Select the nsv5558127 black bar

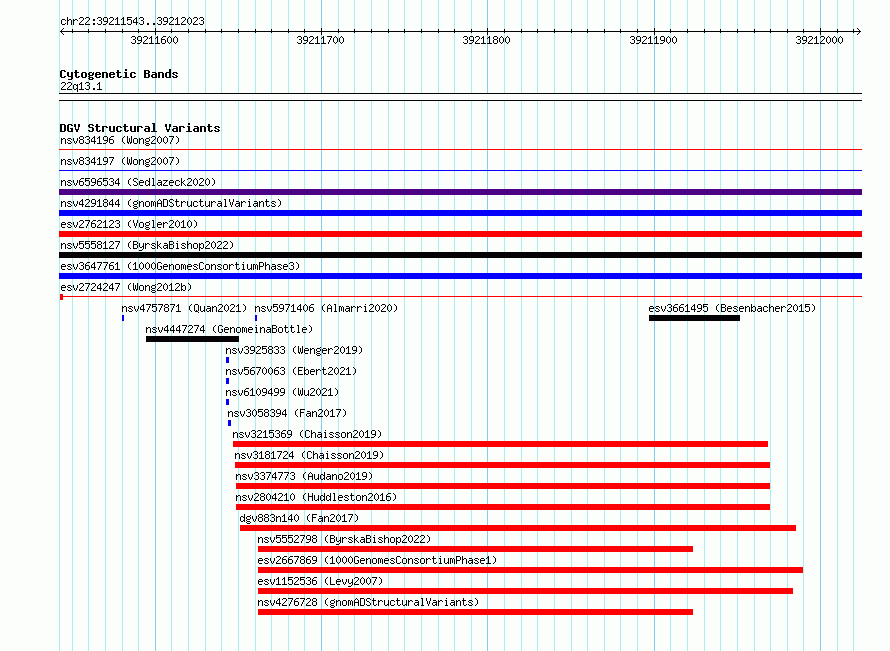pyautogui.click(x=460, y=255)
